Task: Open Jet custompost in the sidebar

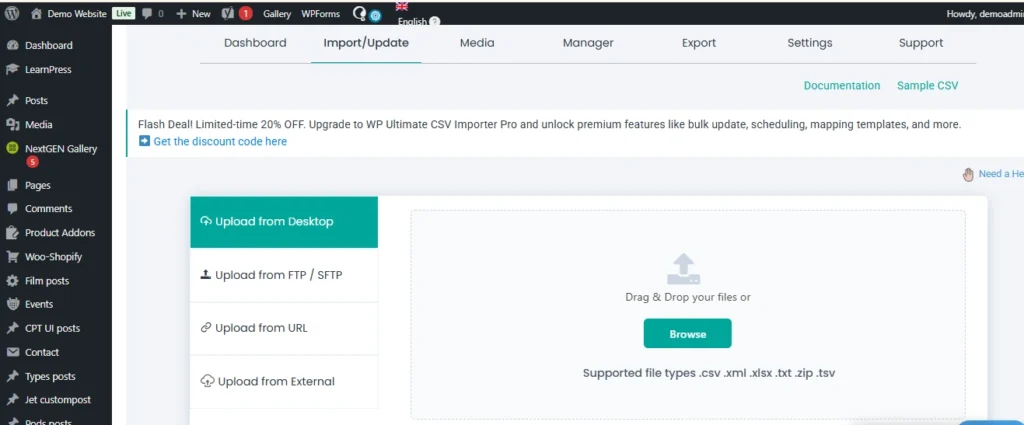Action: click(56, 400)
